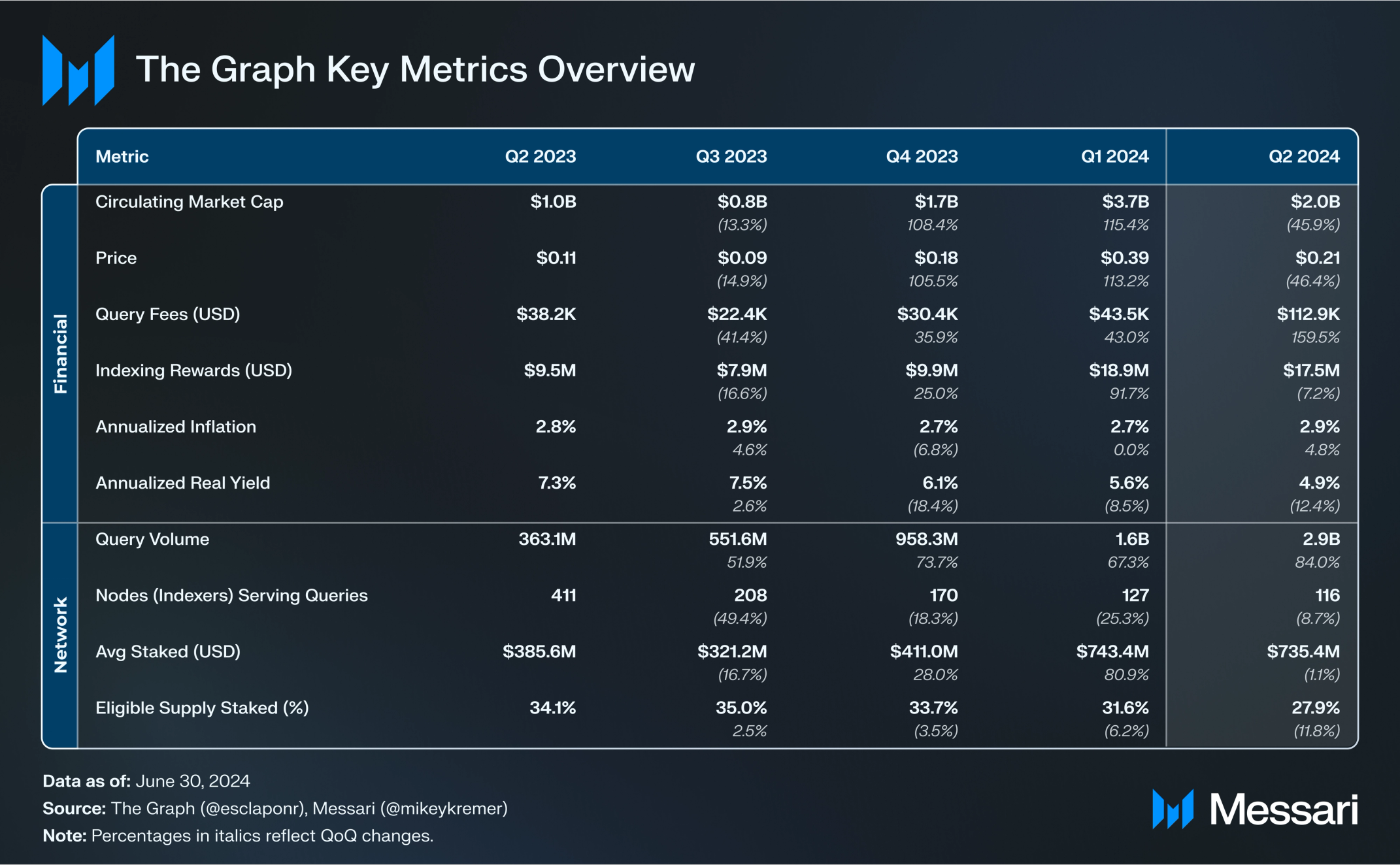Viewport: 1400px width, 865px height.
Task: Click the Circulating Market Cap row label
Action: coord(189,202)
